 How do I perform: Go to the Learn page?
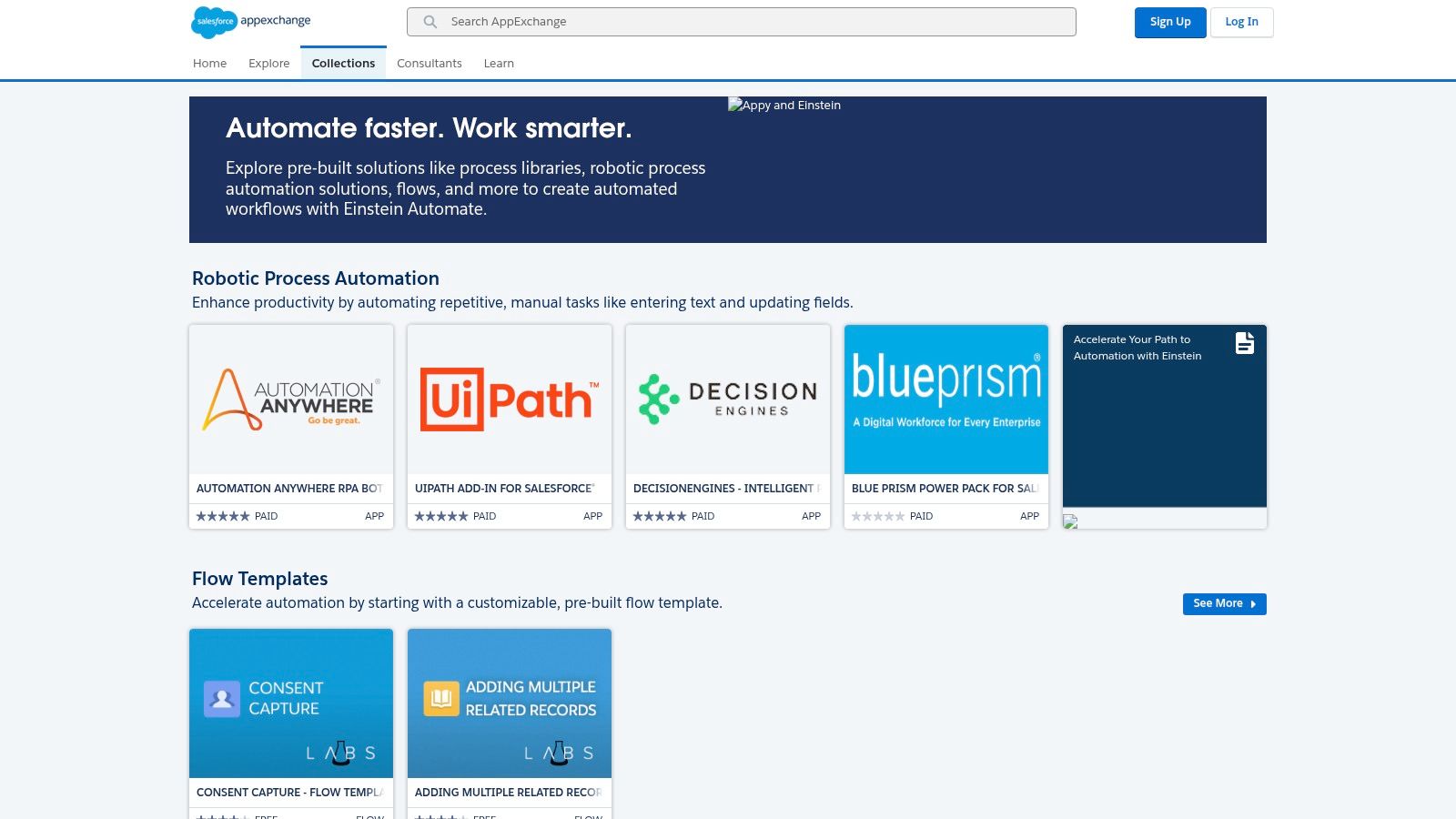coord(499,63)
